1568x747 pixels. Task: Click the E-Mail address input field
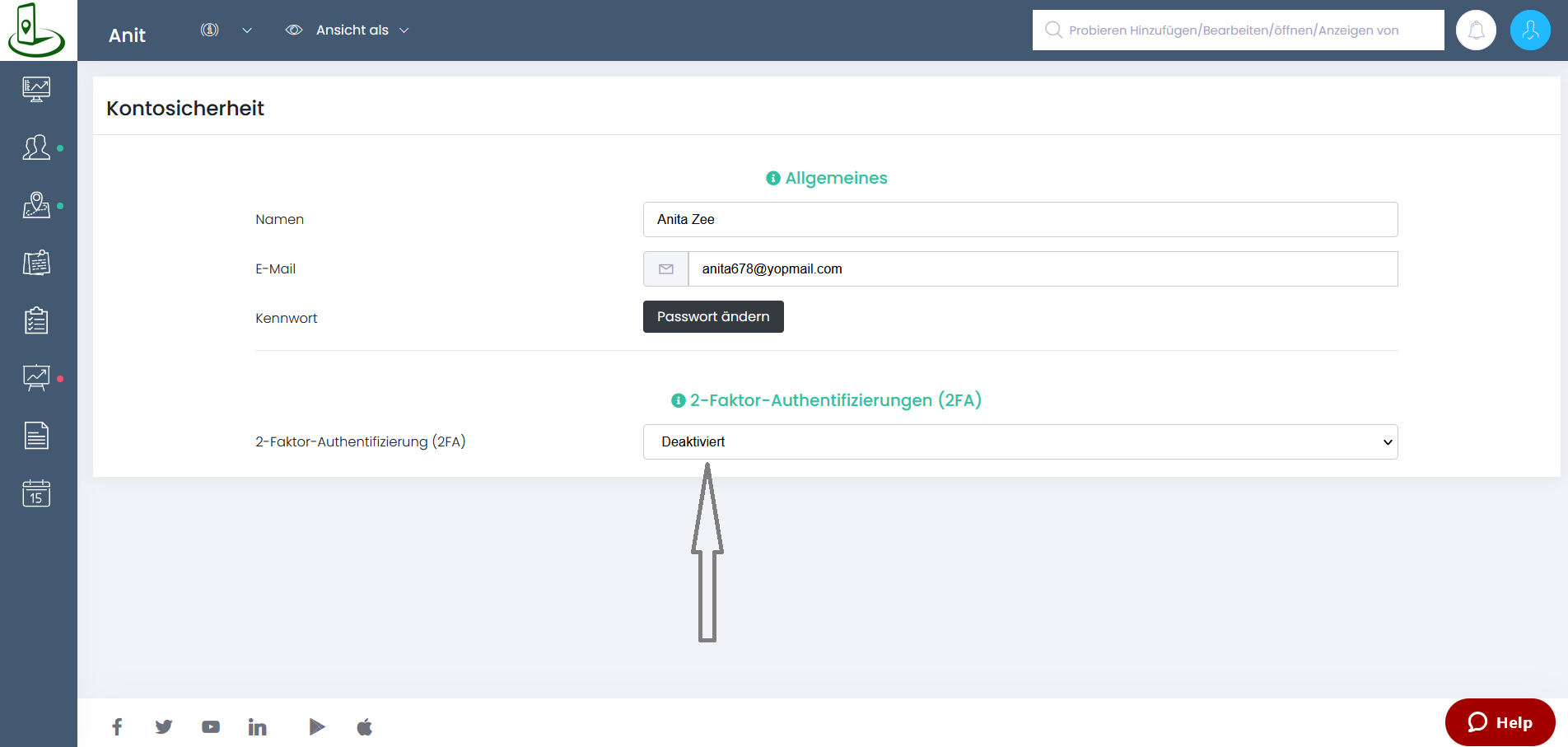1042,269
